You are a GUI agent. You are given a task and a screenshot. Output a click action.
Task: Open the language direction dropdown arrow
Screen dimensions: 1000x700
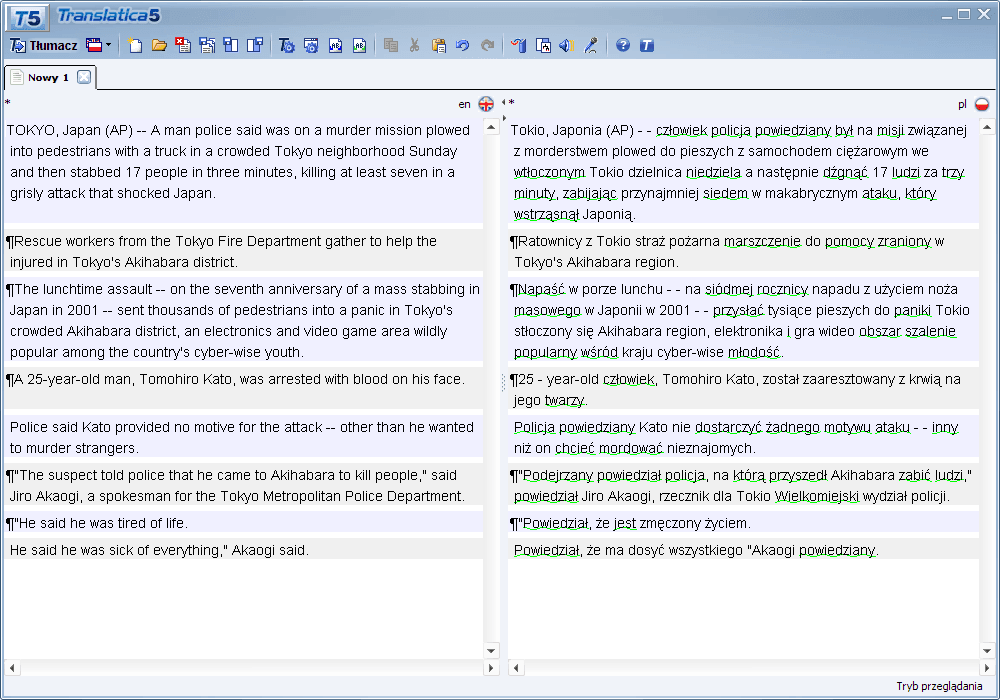pyautogui.click(x=108, y=46)
